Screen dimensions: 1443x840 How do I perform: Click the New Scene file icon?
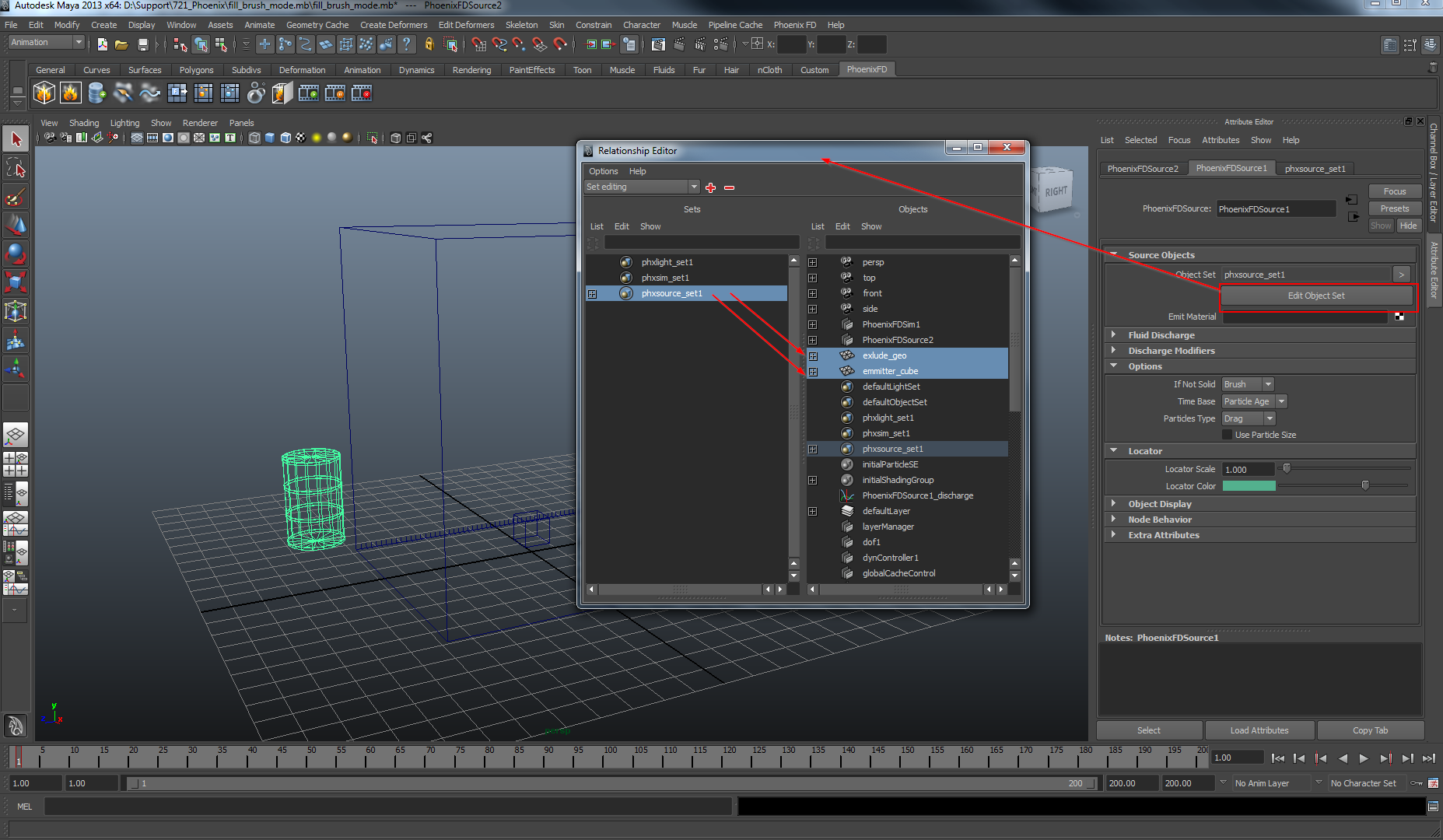coord(102,45)
